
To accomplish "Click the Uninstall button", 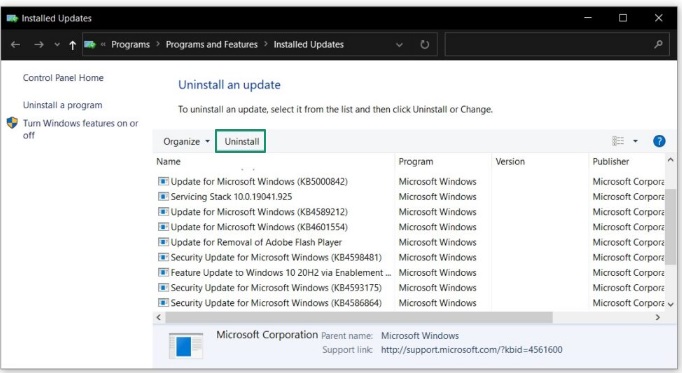I will (241, 141).
